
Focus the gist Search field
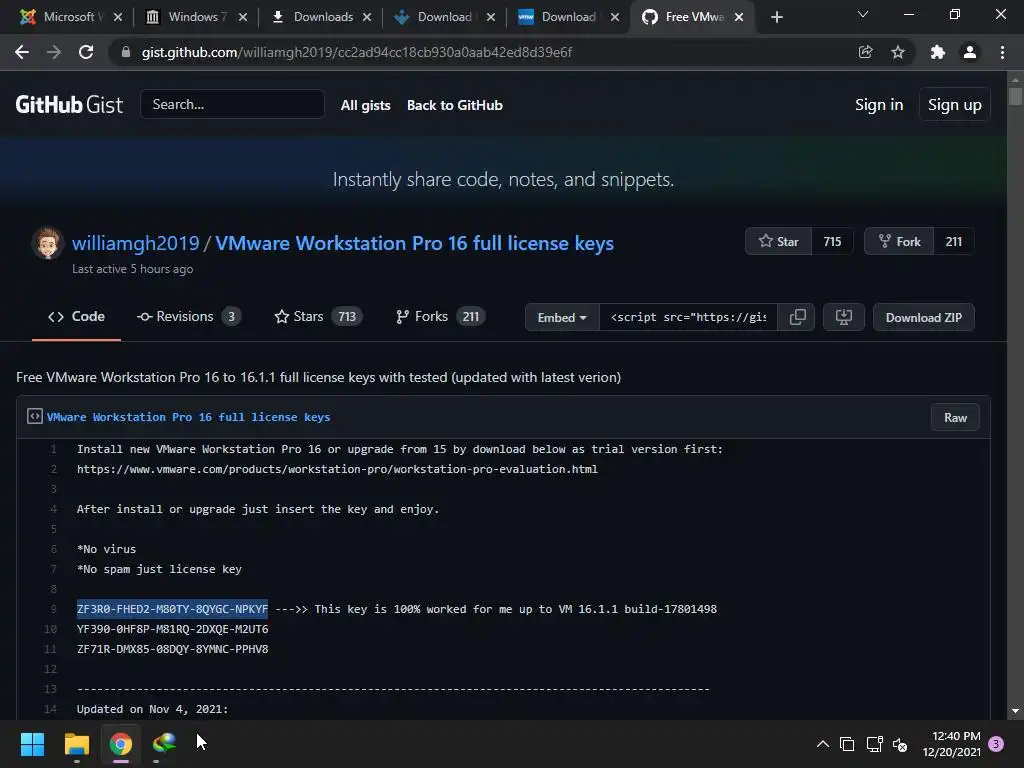coord(232,104)
